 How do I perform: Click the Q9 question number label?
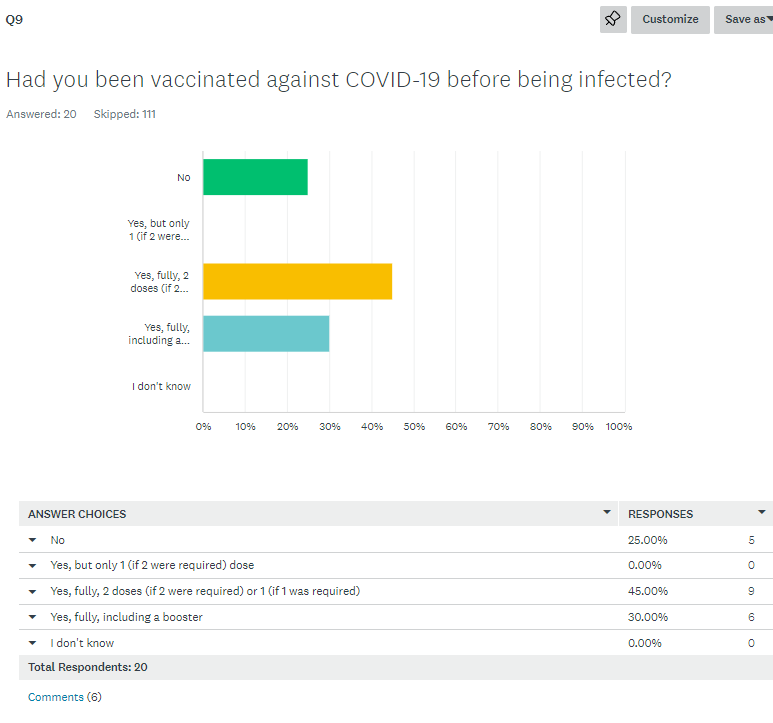pyautogui.click(x=14, y=19)
